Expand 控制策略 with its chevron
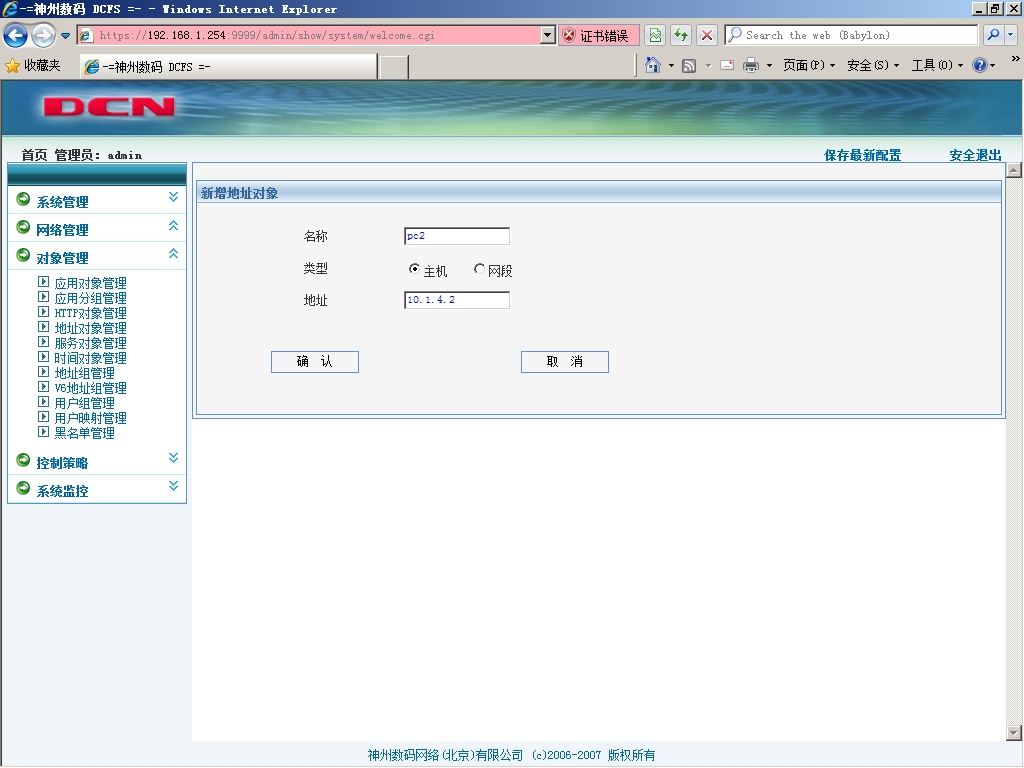1024x768 pixels. pyautogui.click(x=173, y=458)
